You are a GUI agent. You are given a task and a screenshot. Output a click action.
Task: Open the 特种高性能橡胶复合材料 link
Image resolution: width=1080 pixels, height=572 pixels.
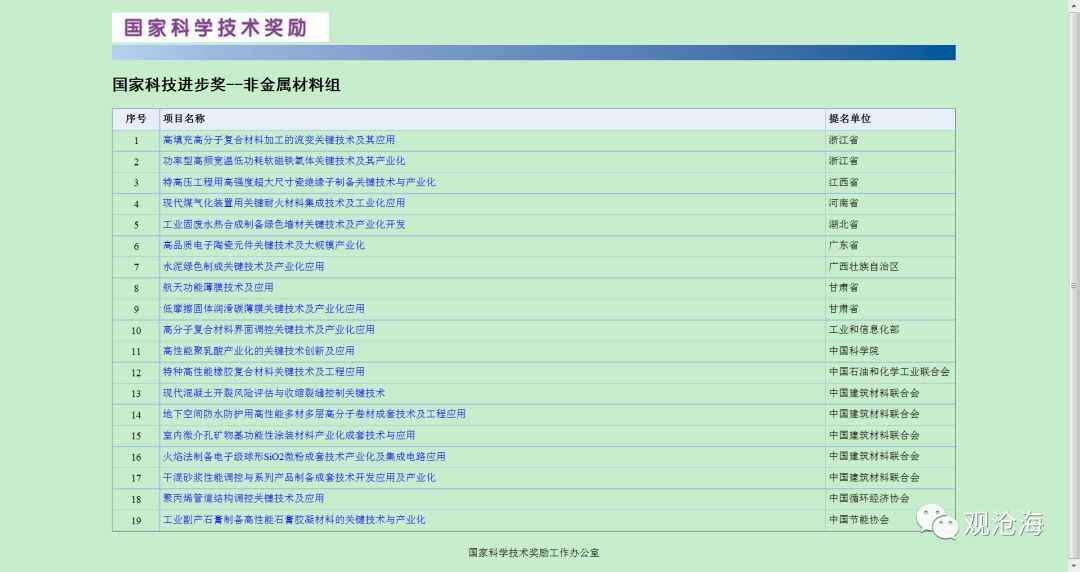click(263, 372)
